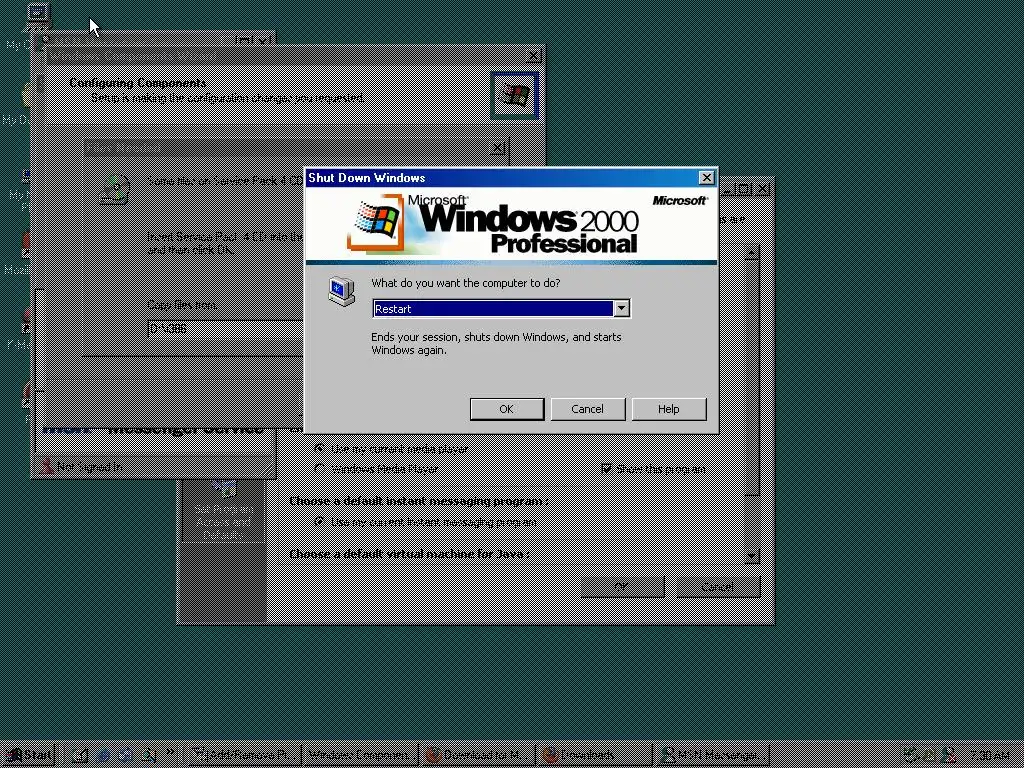Close the Set Program Access window

[x=761, y=189]
